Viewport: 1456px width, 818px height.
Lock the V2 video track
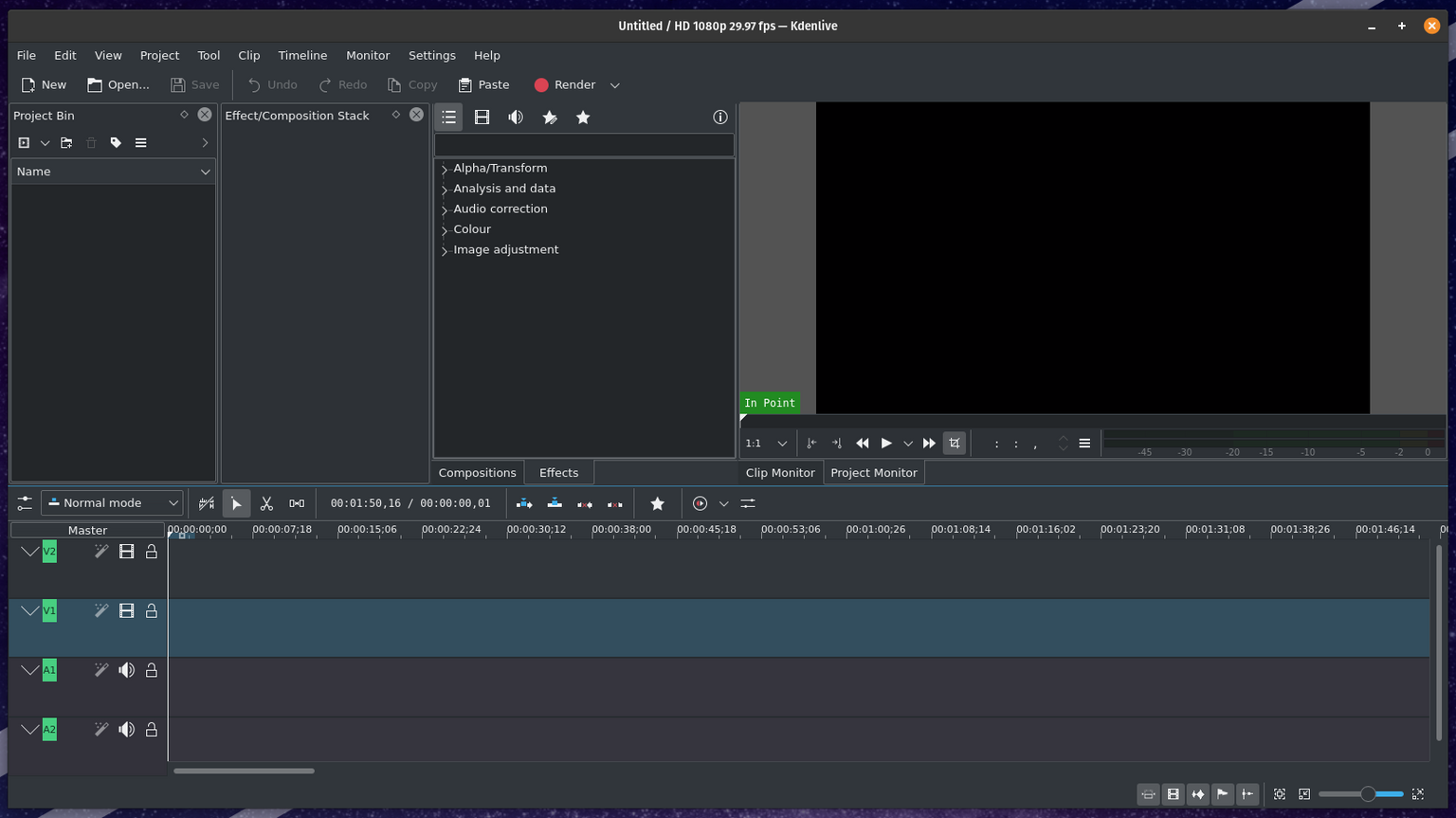tap(152, 552)
